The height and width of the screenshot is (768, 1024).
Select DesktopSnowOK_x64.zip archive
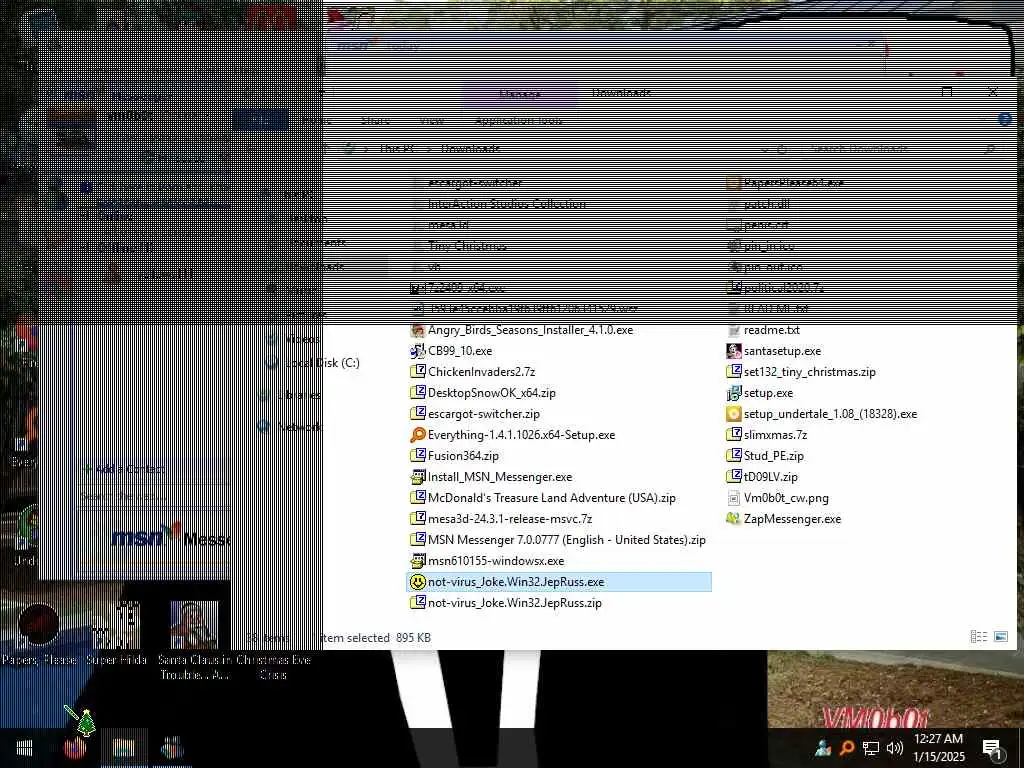[x=483, y=393]
